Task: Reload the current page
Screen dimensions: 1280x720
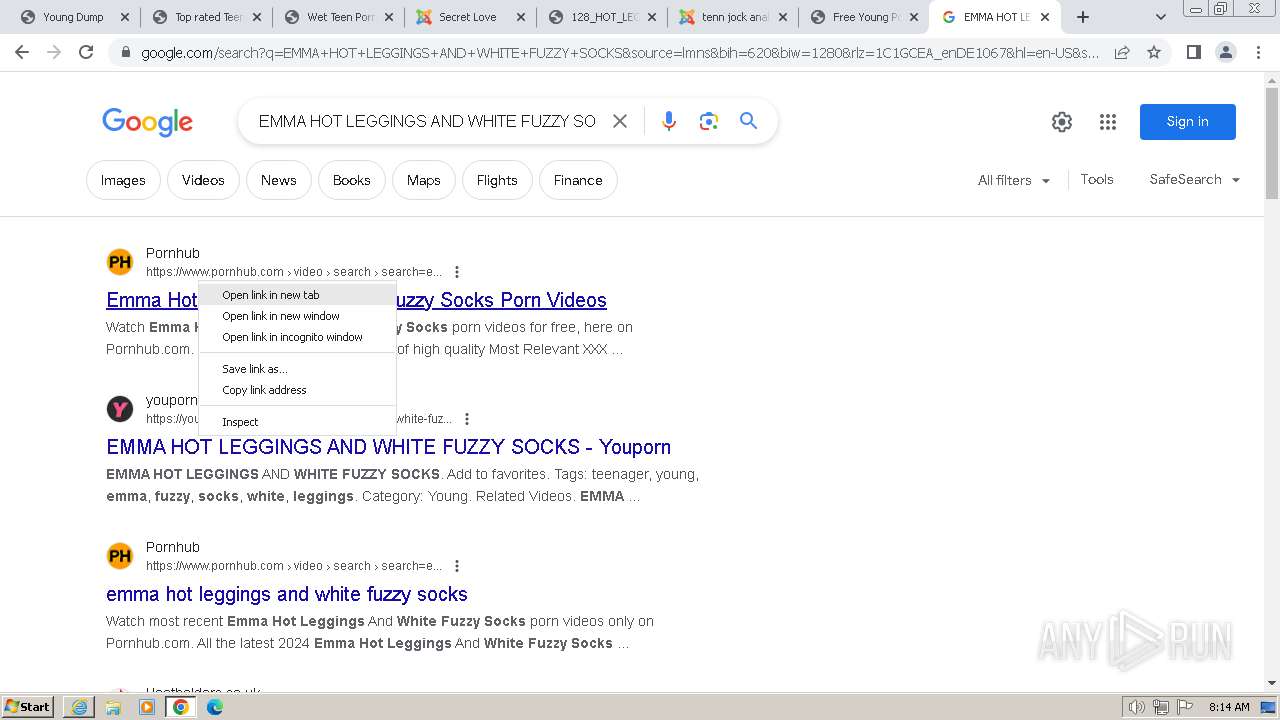Action: 86,52
